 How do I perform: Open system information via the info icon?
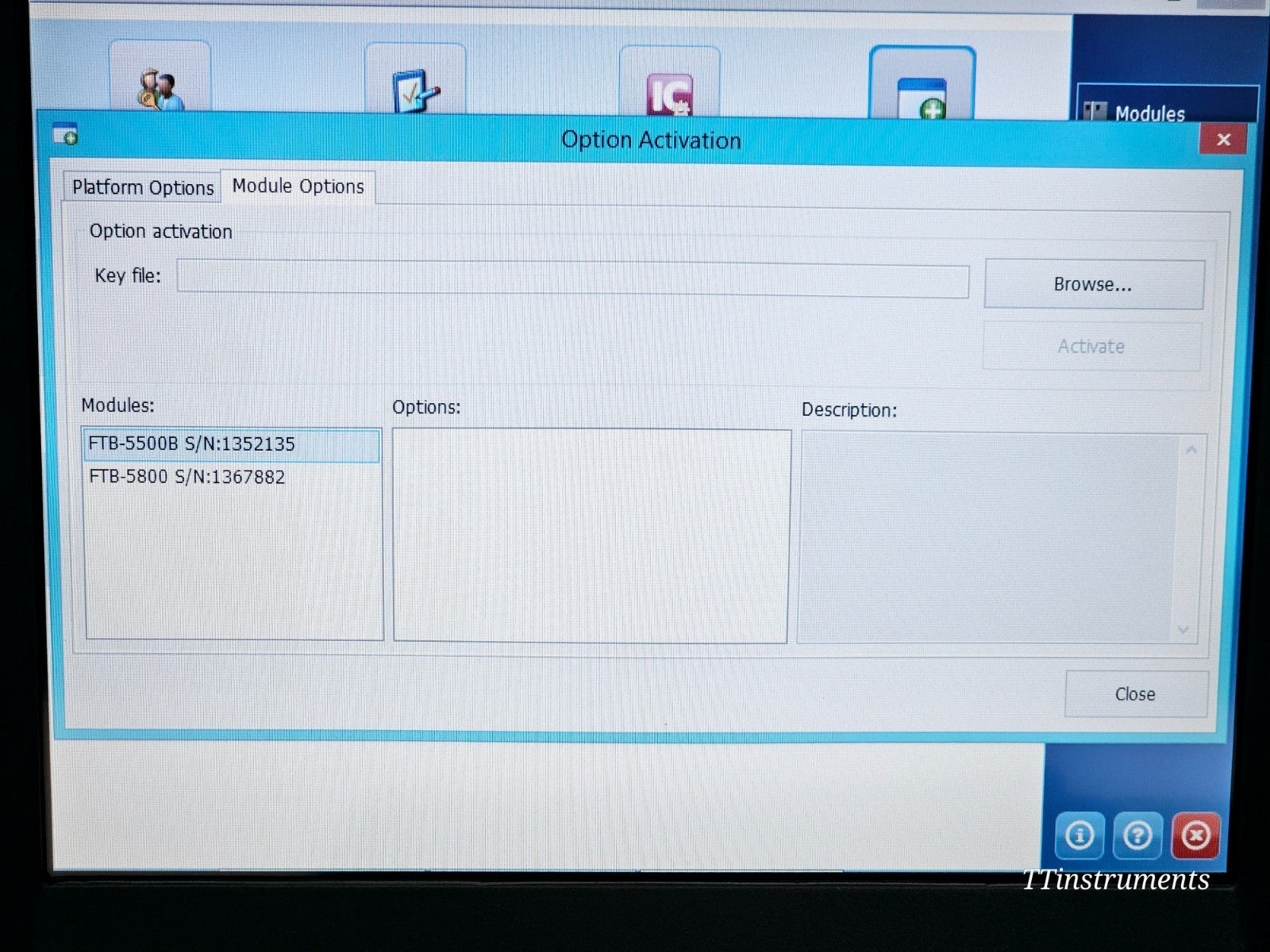pos(1079,835)
